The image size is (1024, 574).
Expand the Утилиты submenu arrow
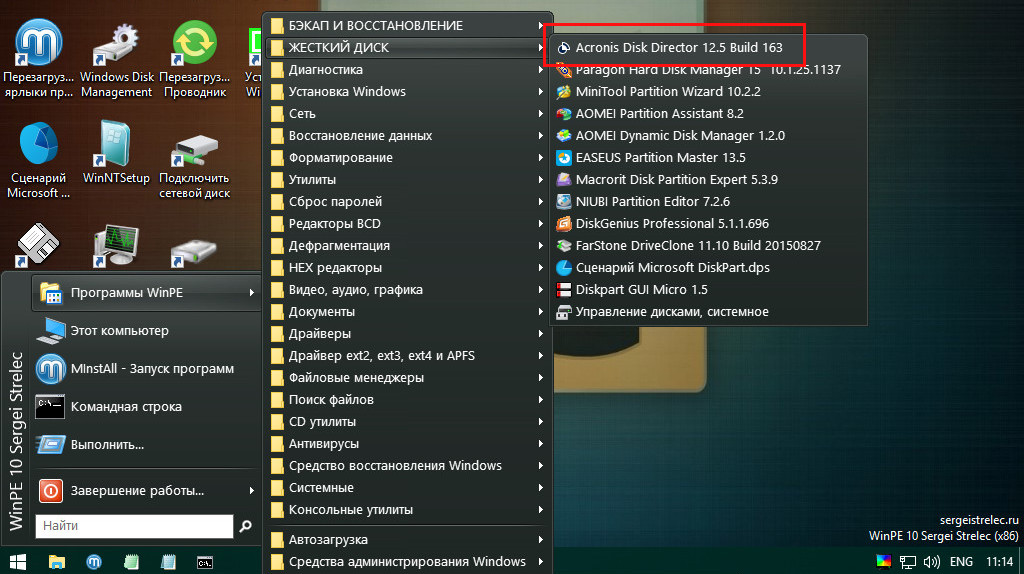pyautogui.click(x=541, y=180)
